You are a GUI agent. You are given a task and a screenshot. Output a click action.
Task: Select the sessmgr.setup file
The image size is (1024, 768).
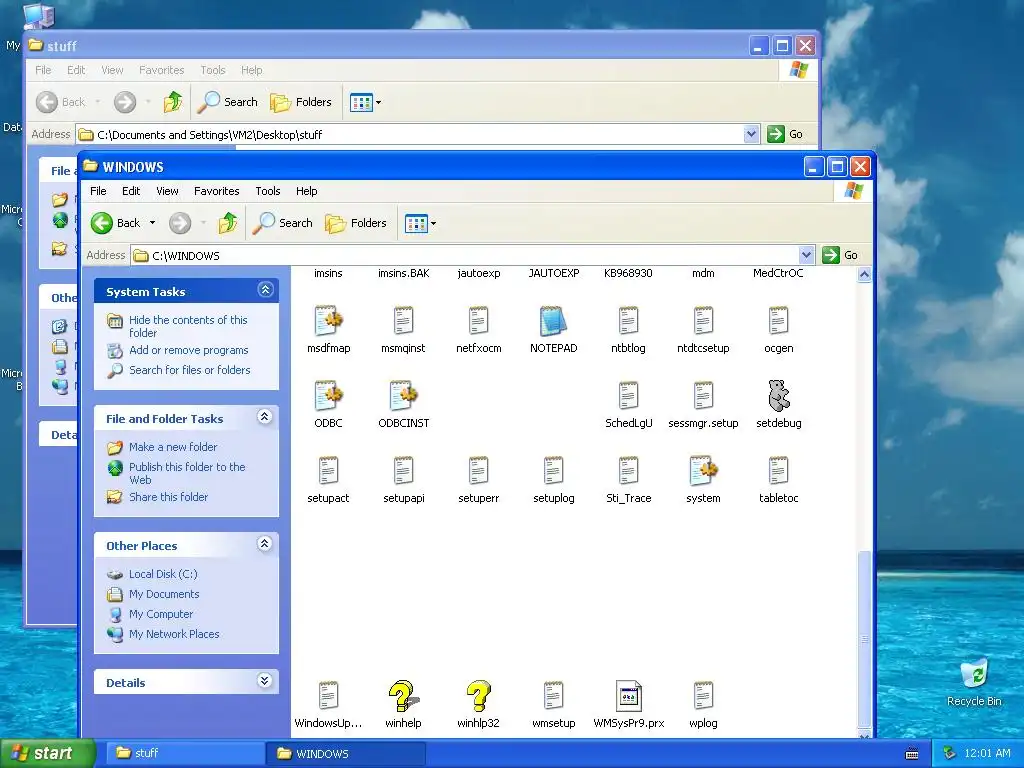point(703,396)
